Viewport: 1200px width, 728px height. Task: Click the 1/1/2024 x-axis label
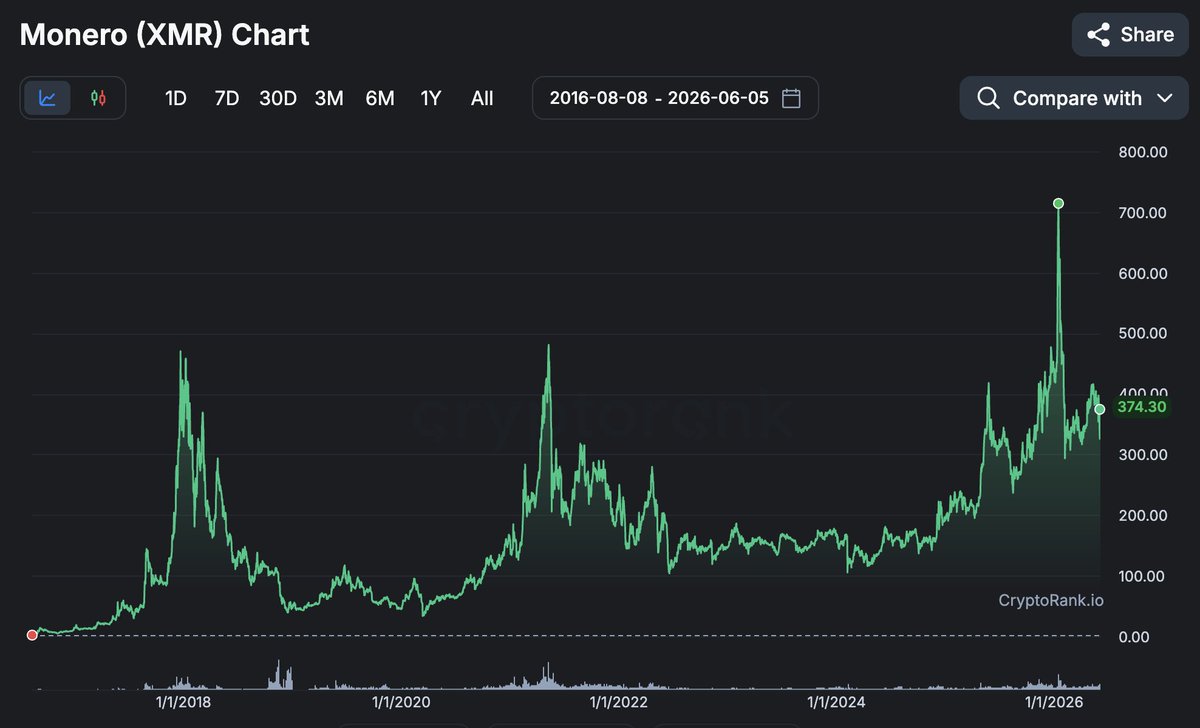tap(836, 703)
